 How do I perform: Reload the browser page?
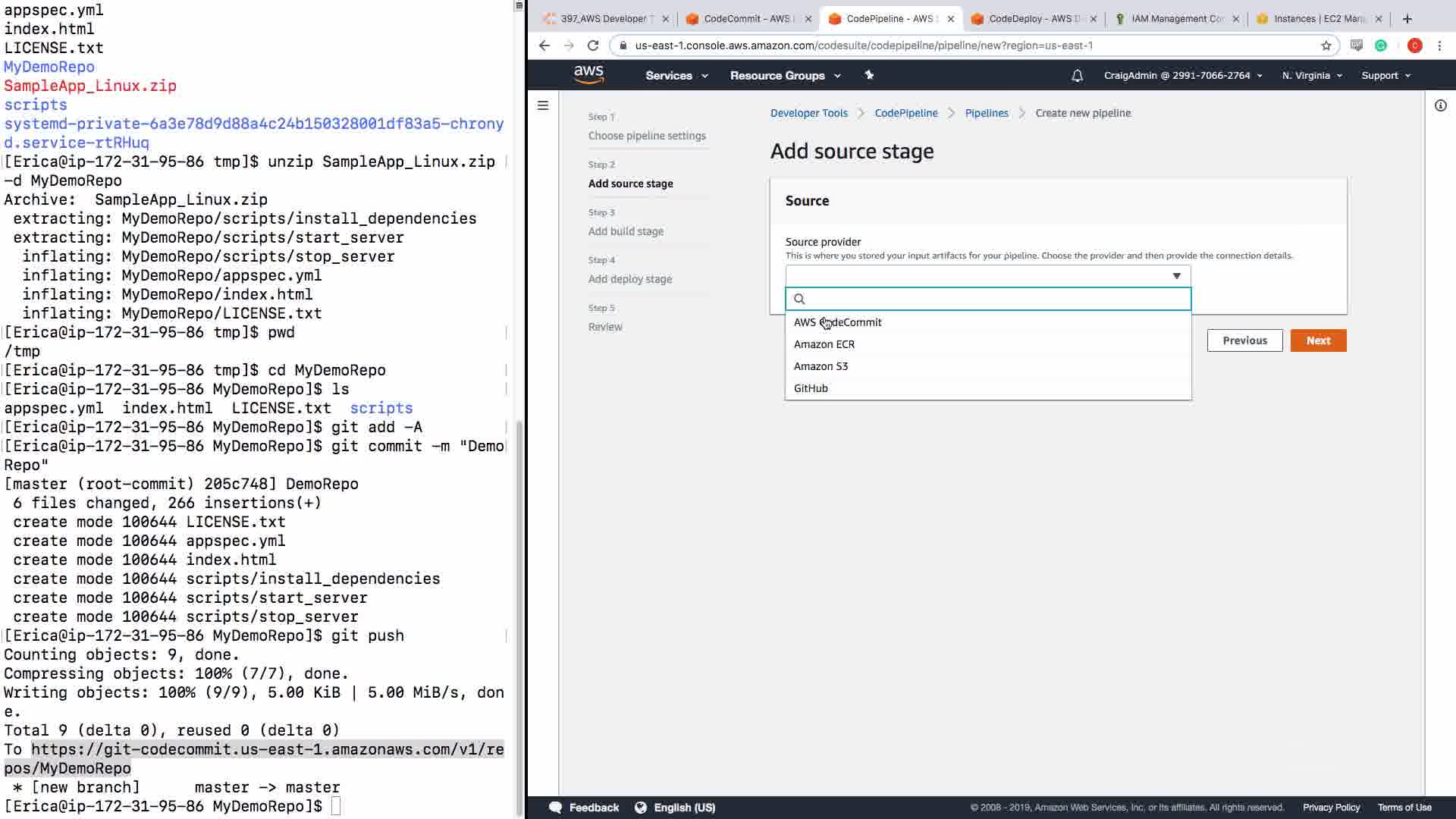pos(593,45)
